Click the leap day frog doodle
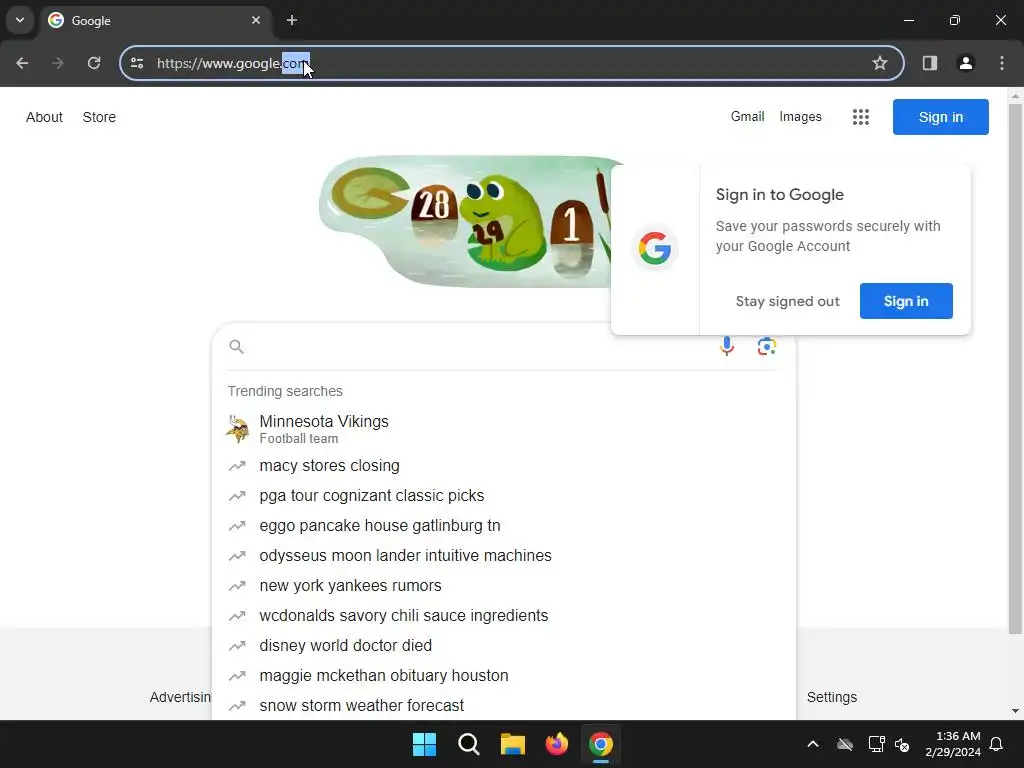 [x=466, y=222]
